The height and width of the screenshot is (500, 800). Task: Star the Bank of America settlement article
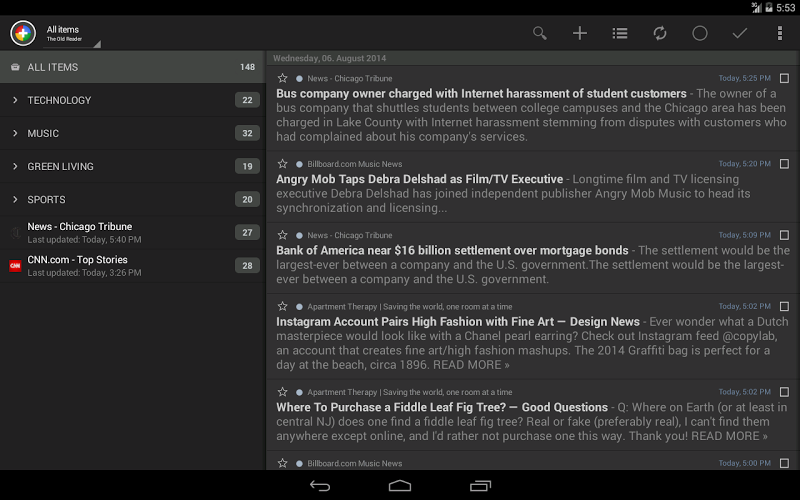(282, 235)
